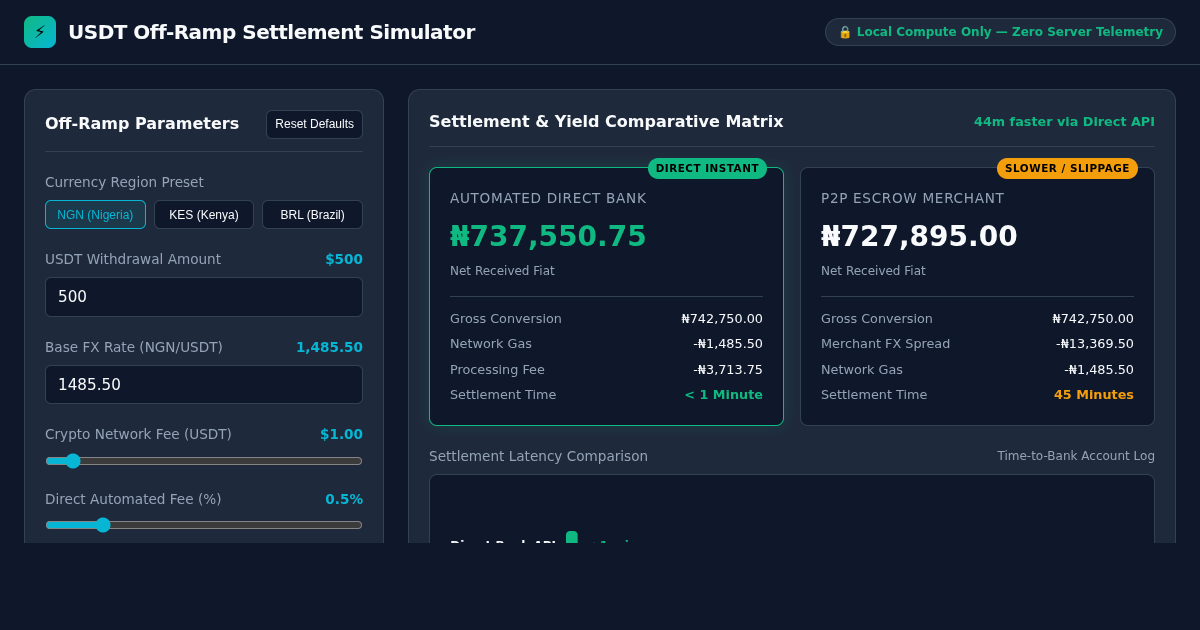Select the NGN (Nigeria) currency preset
The width and height of the screenshot is (1200, 630).
coord(95,215)
